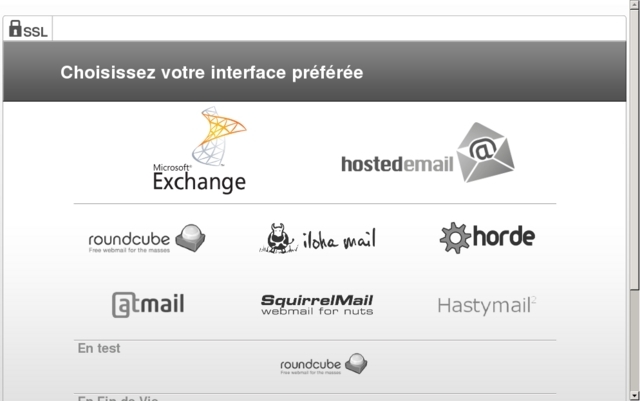
Task: Select the SquirrelMail webmail logo
Action: 317,304
